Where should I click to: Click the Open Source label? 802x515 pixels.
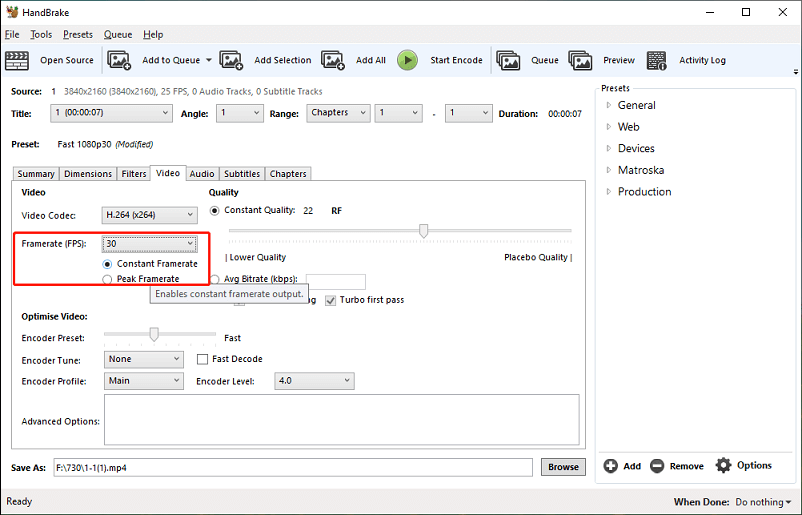coord(67,60)
